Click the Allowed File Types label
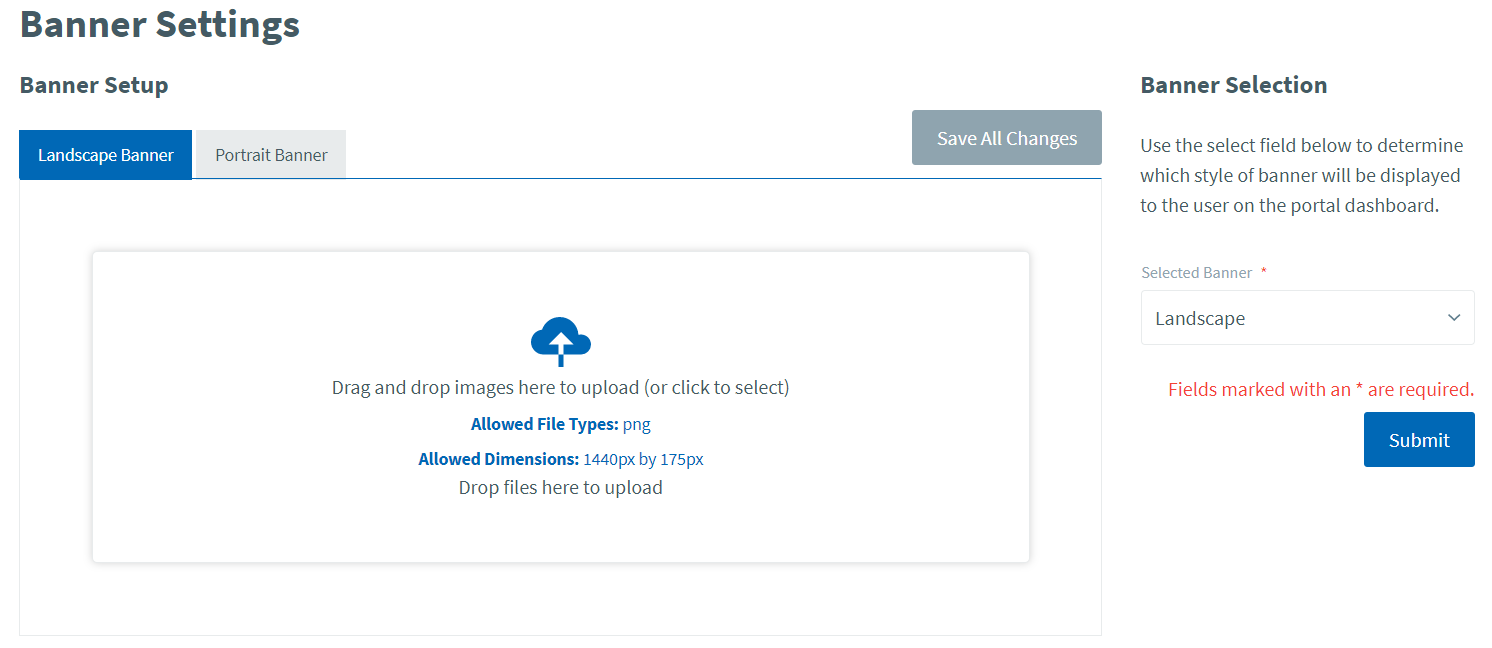This screenshot has width=1492, height=648. click(x=544, y=424)
